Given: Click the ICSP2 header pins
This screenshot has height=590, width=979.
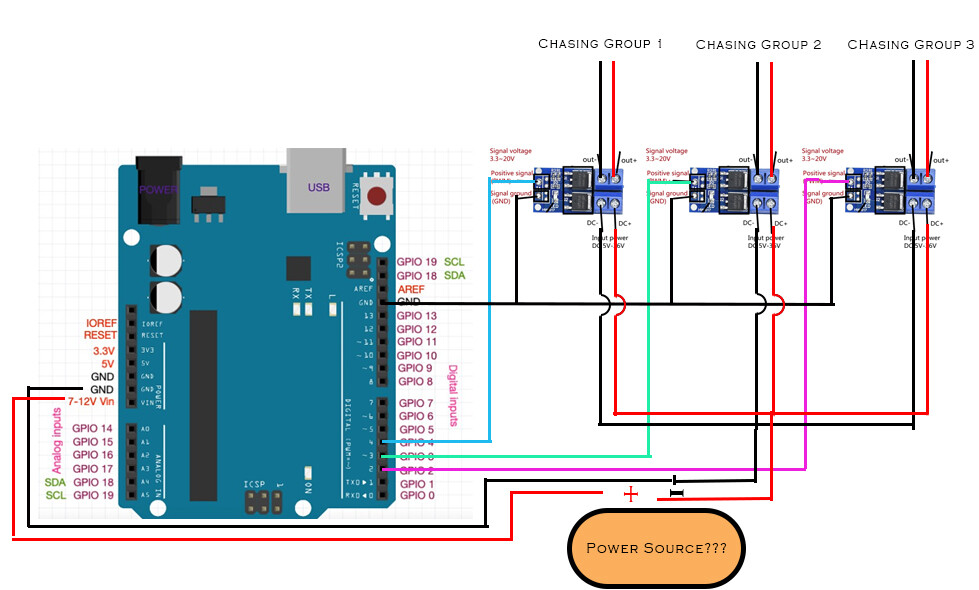Looking at the screenshot, I should click(358, 258).
